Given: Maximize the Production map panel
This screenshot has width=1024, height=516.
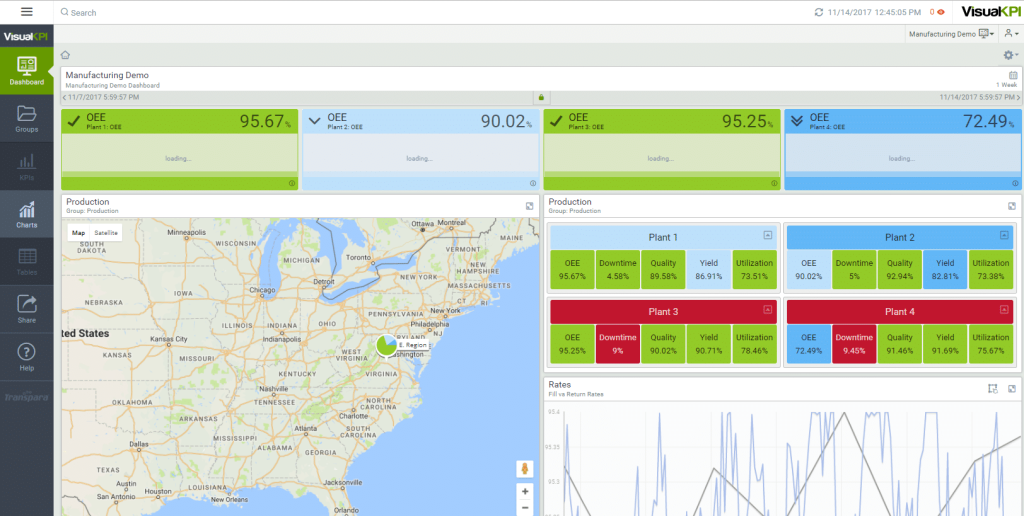Looking at the screenshot, I should pos(529,206).
